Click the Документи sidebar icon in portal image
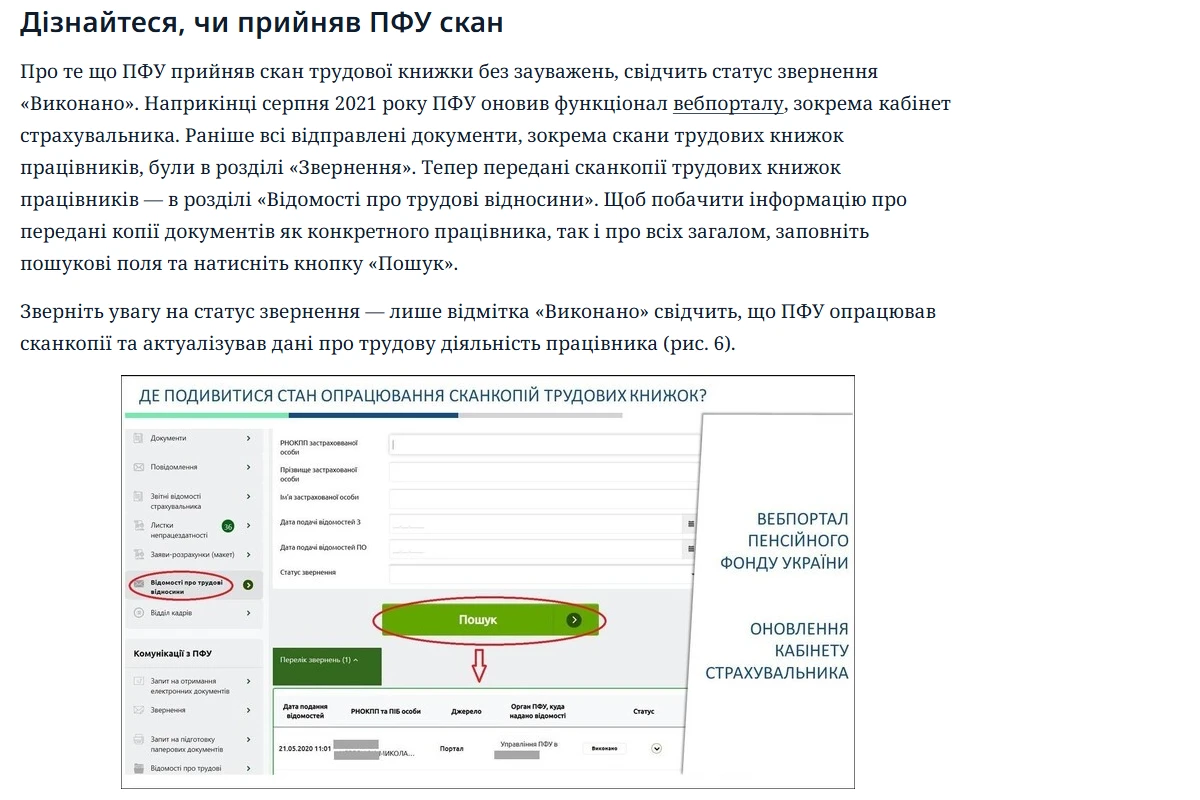Screen dimensions: 1200x800 (139, 439)
